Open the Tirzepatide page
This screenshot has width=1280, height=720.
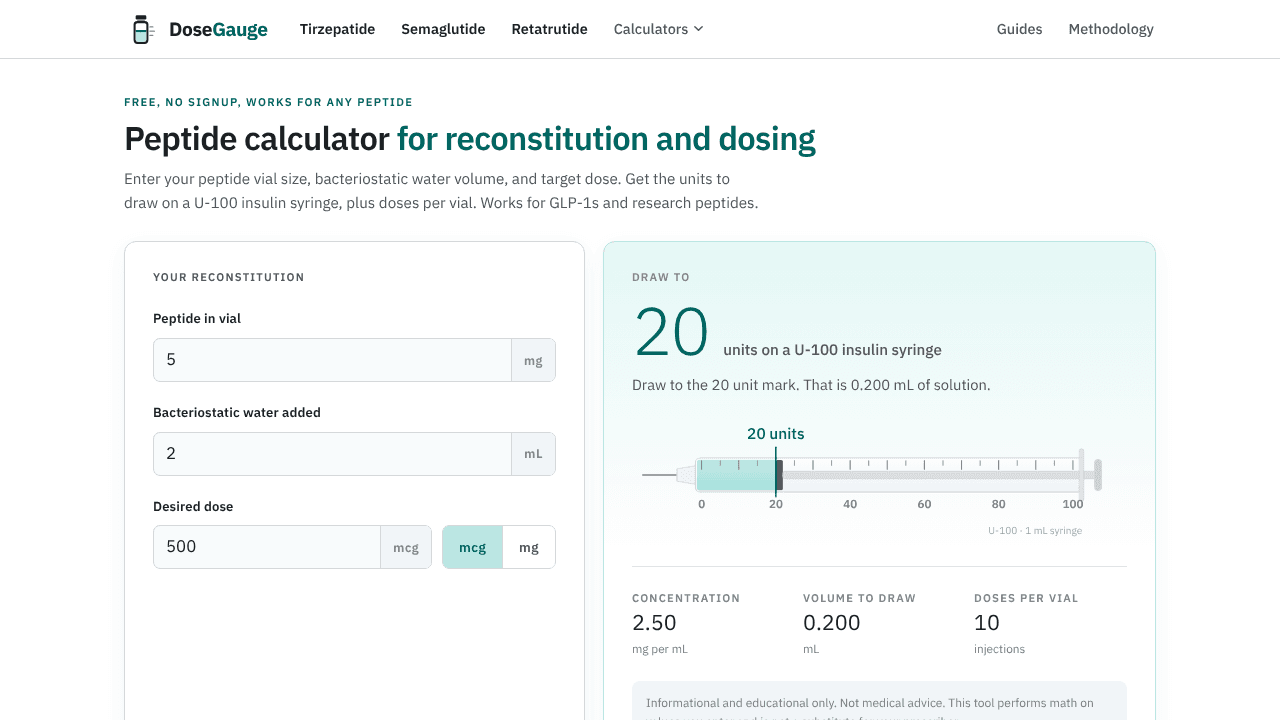click(x=337, y=29)
